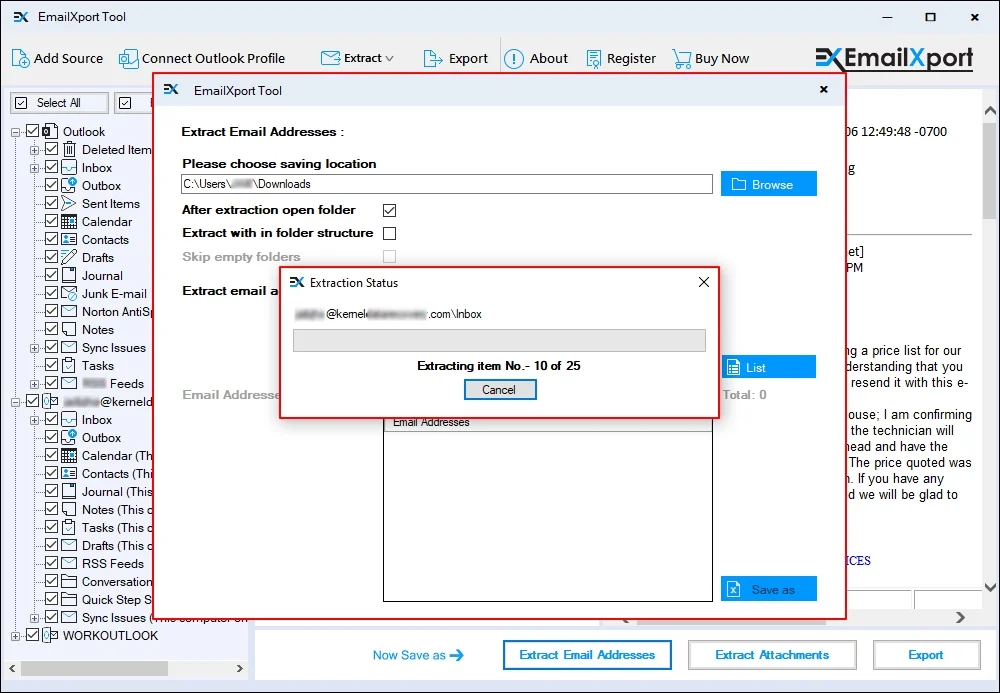This screenshot has height=693, width=1000.
Task: Click the saving location path field
Action: click(x=446, y=184)
